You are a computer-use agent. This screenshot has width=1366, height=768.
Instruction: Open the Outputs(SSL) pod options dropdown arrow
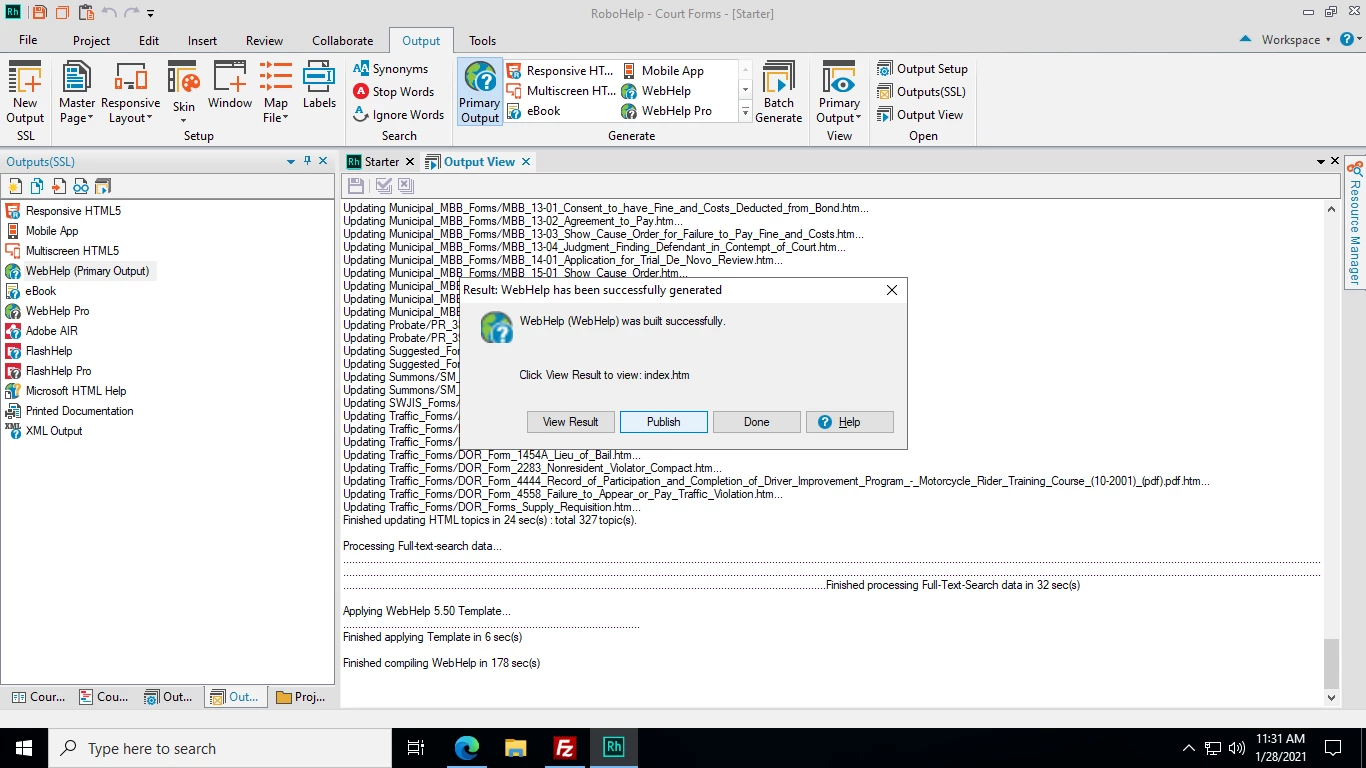pos(291,161)
